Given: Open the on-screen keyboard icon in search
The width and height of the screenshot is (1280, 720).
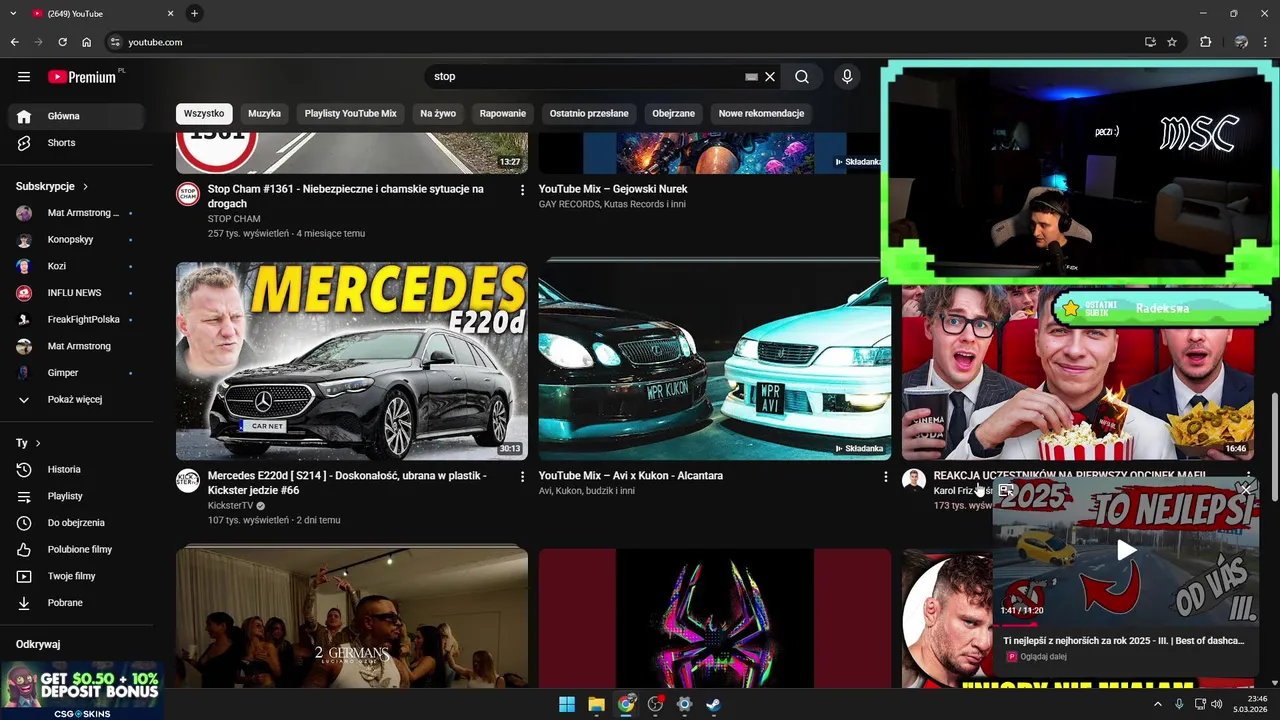Looking at the screenshot, I should coord(752,77).
